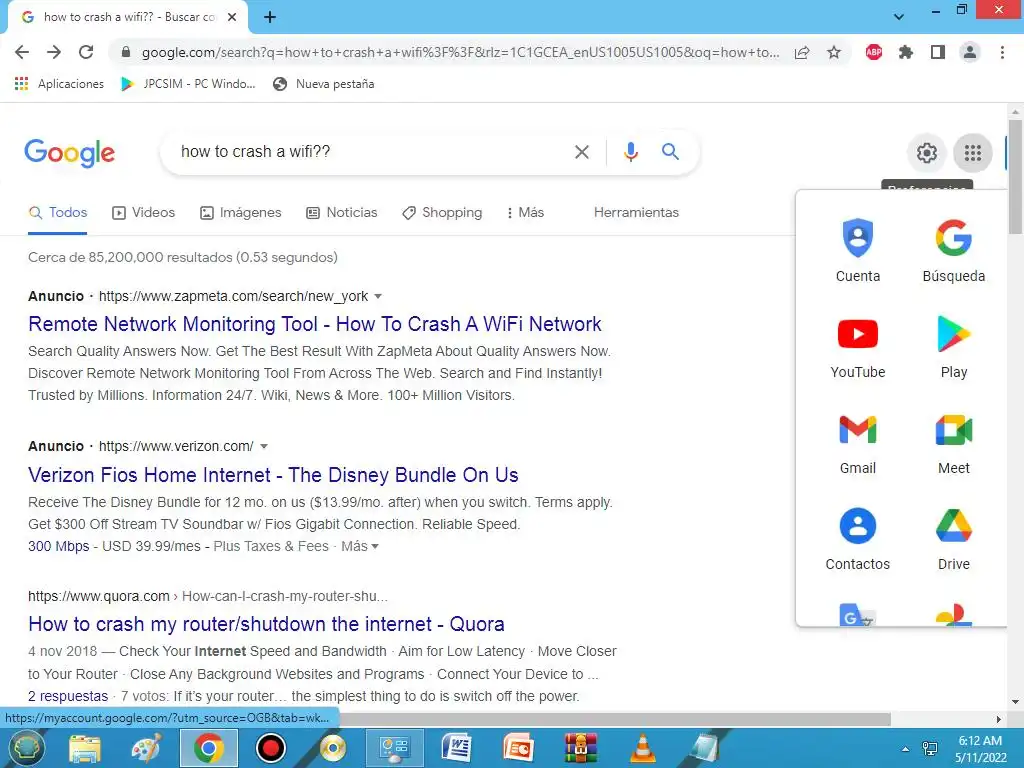Open Play from the apps panel
The width and height of the screenshot is (1024, 768).
click(x=953, y=347)
